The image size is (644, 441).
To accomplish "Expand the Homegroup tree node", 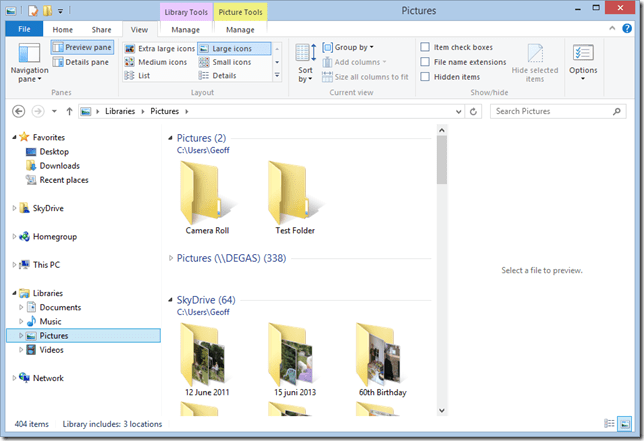I will click(14, 237).
